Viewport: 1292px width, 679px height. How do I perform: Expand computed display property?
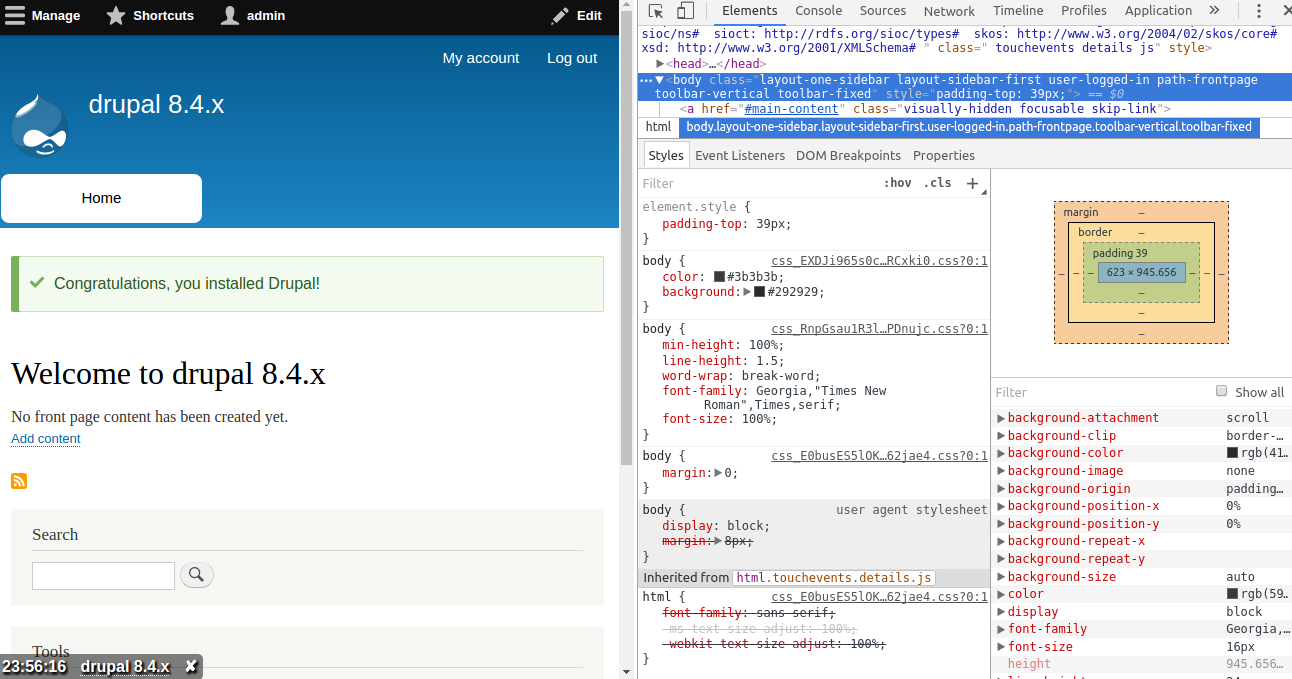(x=1001, y=612)
